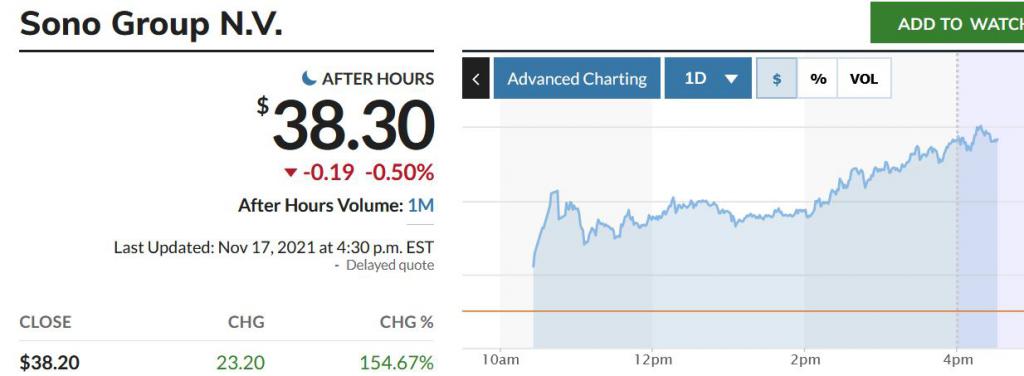Click the After Hours Volume 1M value
Viewport: 1024px width, 376px height.
pos(421,206)
